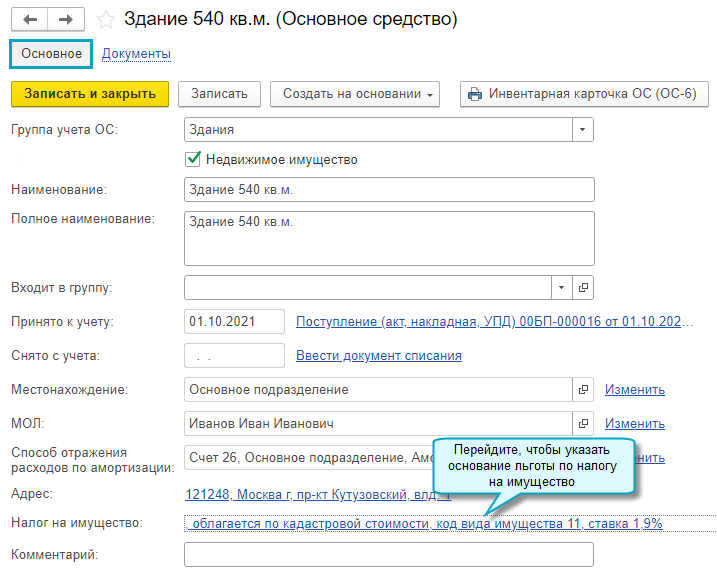This screenshot has width=717, height=574.
Task: Click Изменить link next to Местонахождение
Action: coord(634,390)
